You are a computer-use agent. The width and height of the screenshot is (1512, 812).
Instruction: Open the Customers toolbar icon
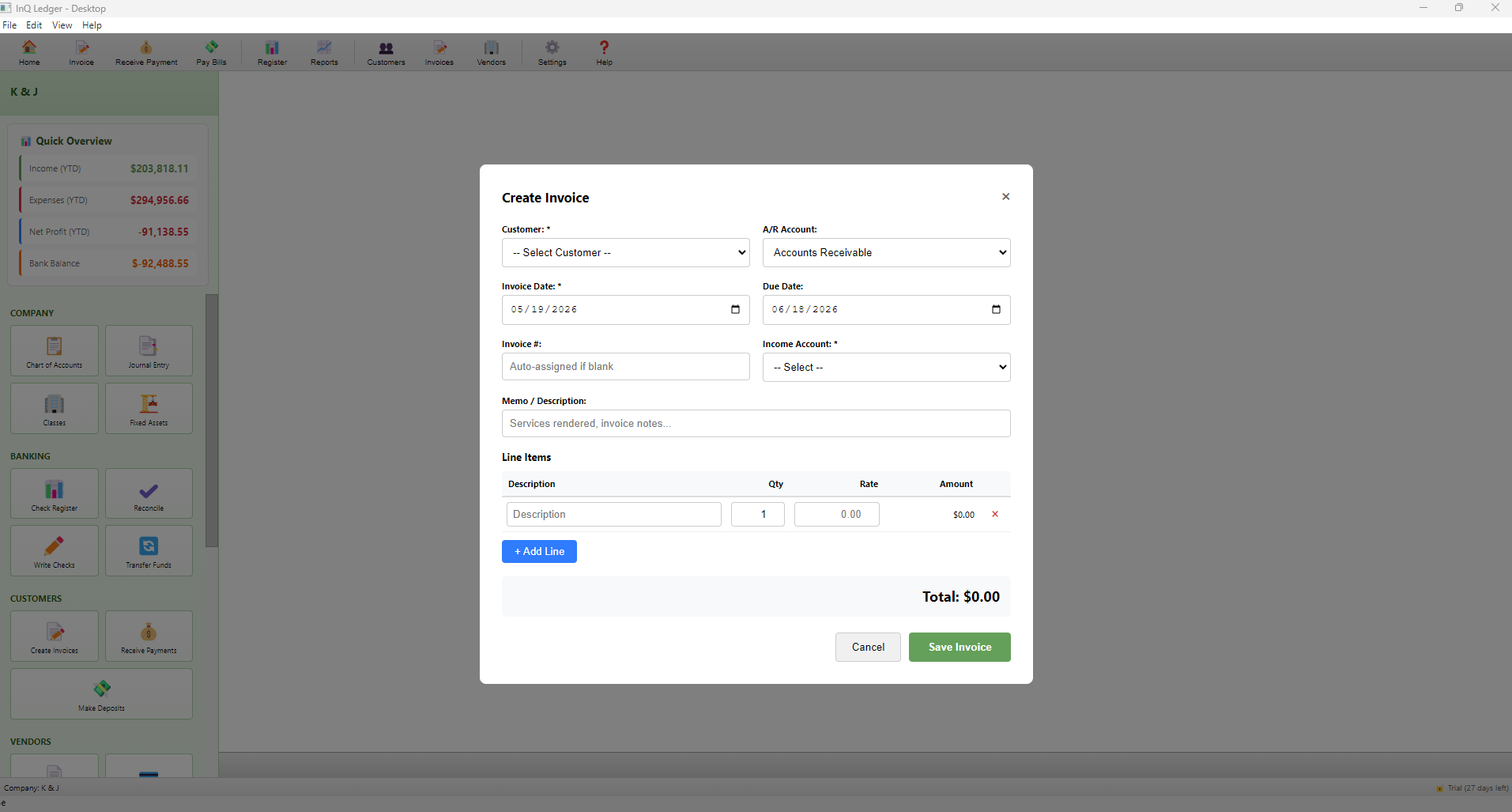pos(386,52)
